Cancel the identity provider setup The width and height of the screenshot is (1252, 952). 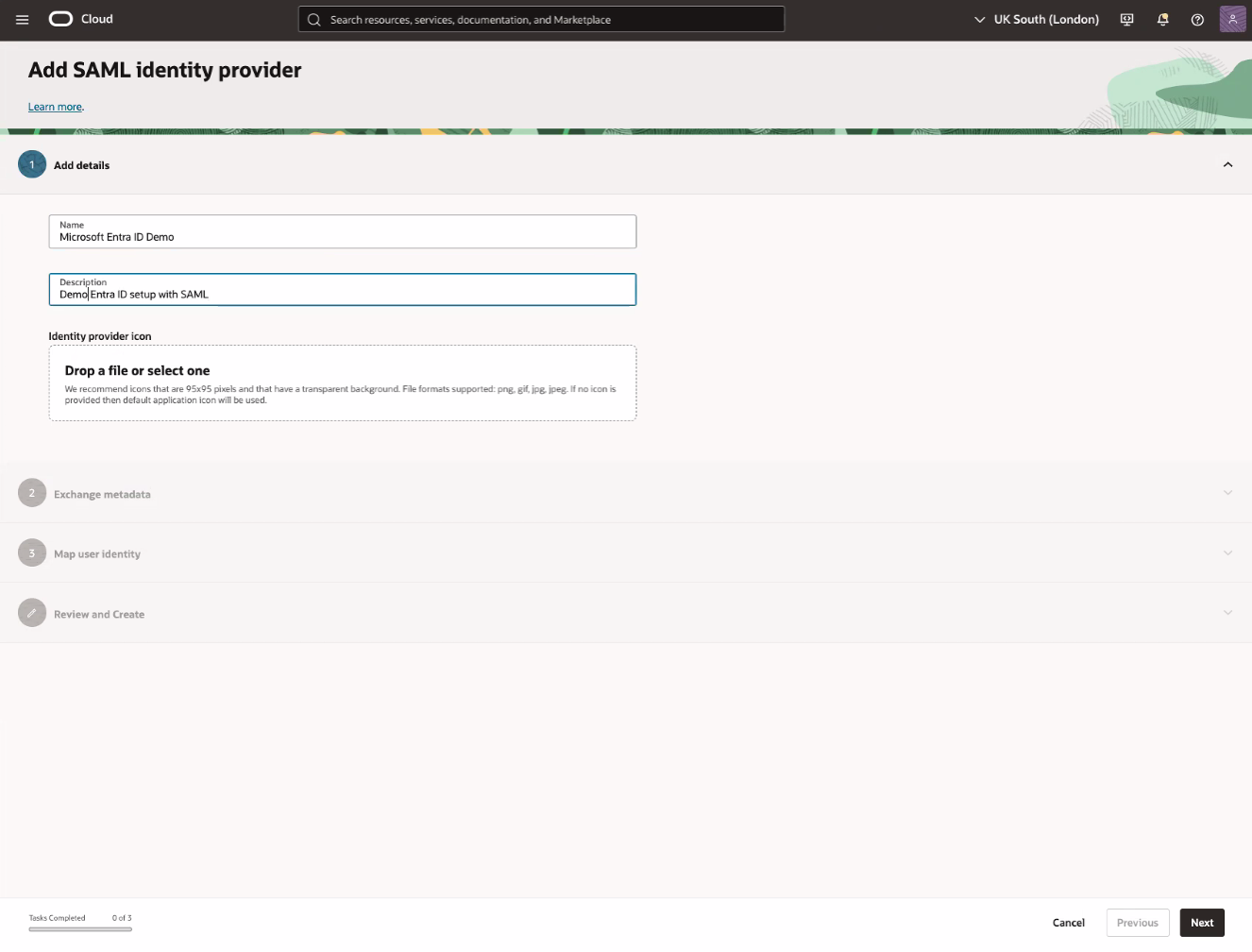tap(1068, 923)
